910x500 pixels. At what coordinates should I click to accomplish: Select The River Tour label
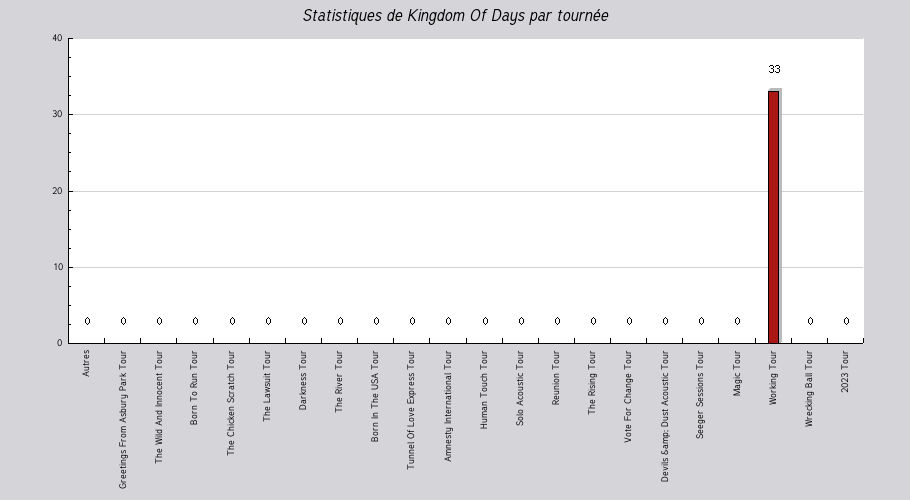click(338, 381)
